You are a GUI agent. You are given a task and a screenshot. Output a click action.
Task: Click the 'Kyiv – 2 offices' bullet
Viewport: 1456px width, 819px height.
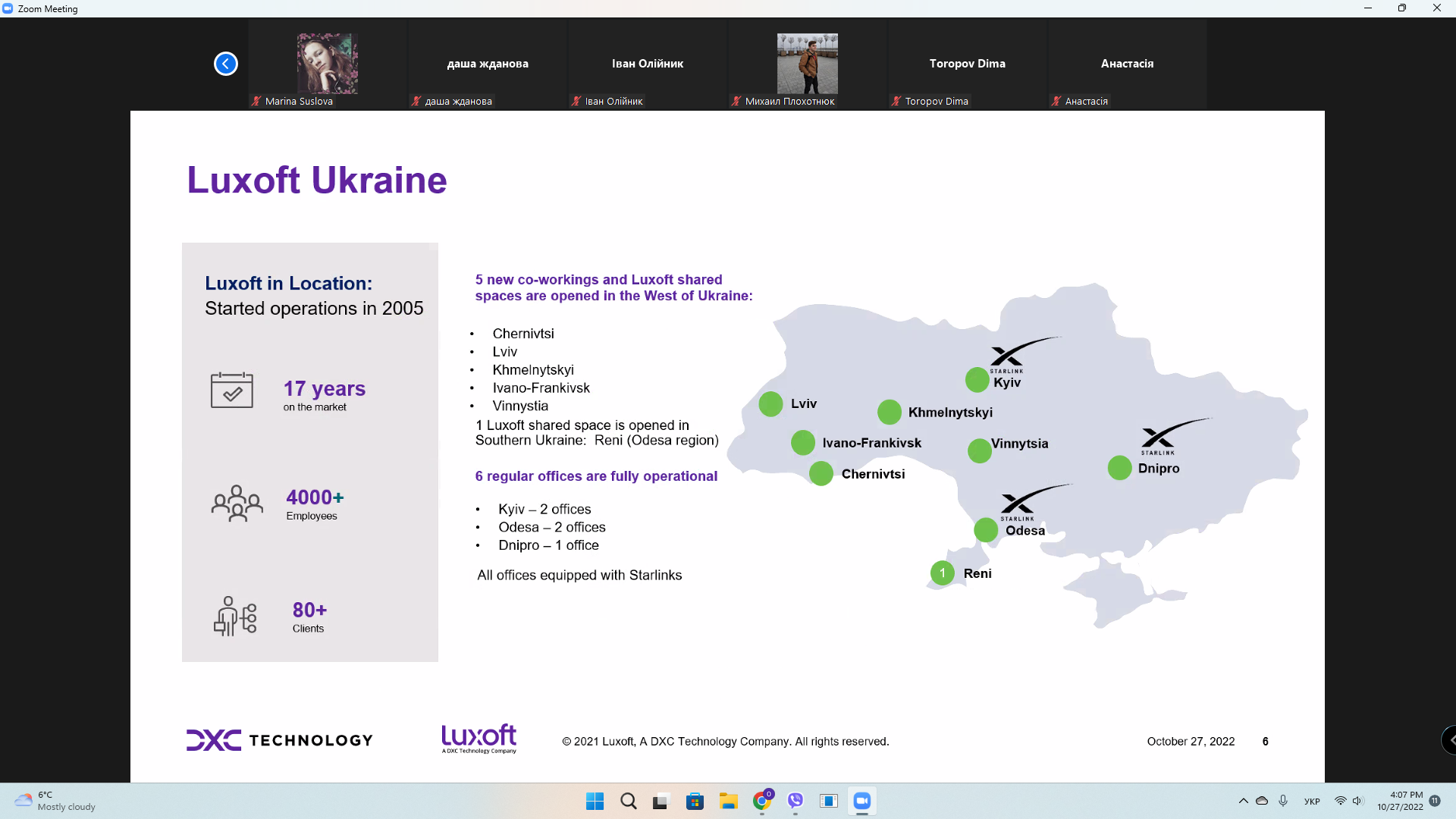pyautogui.click(x=544, y=510)
